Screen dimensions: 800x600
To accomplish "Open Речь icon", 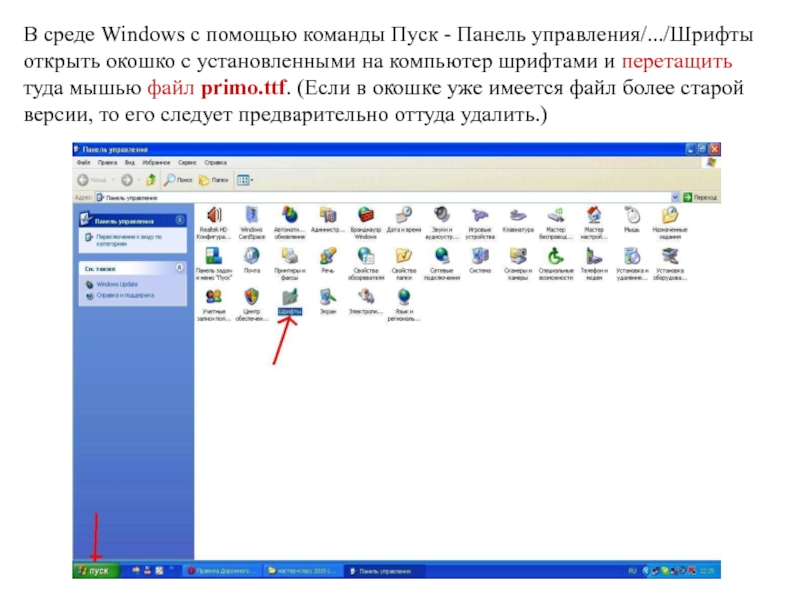I will pyautogui.click(x=328, y=261).
